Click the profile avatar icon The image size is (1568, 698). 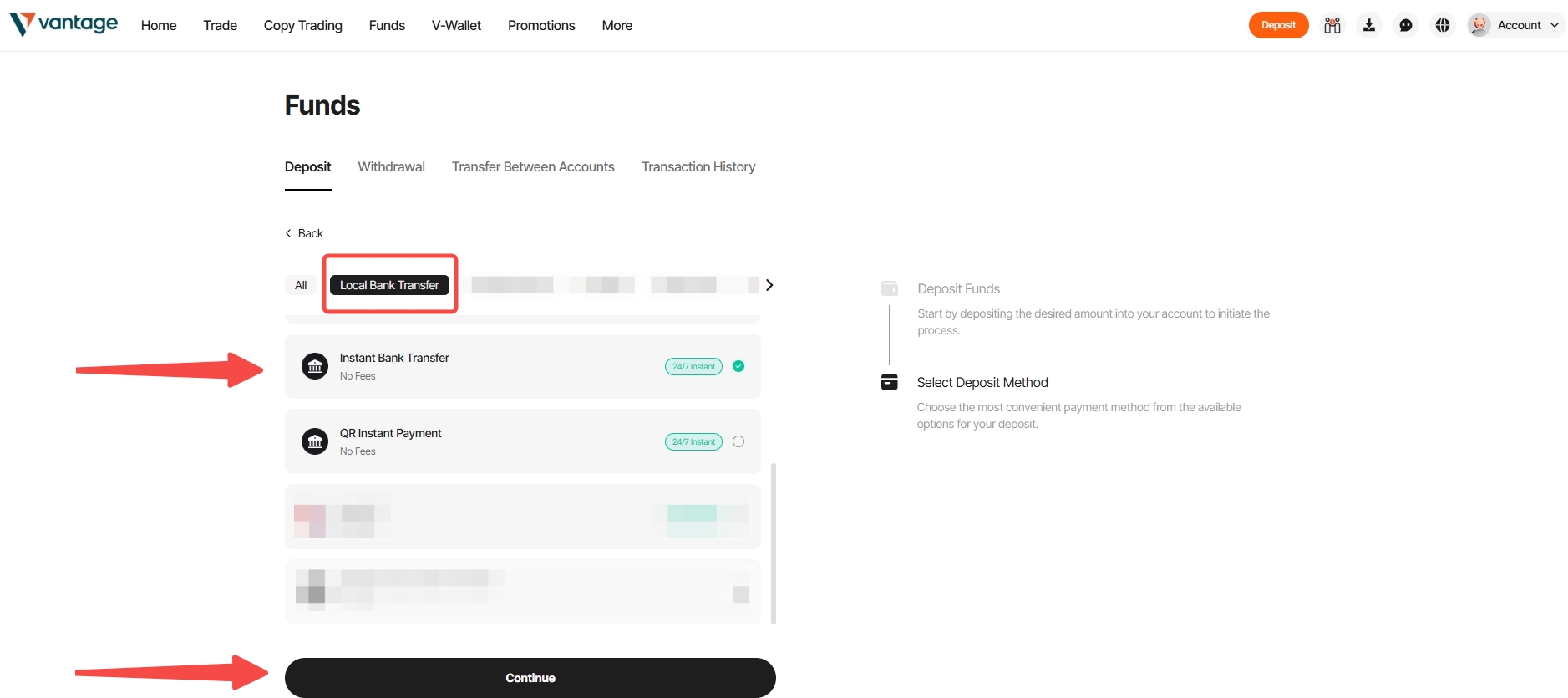pyautogui.click(x=1479, y=25)
